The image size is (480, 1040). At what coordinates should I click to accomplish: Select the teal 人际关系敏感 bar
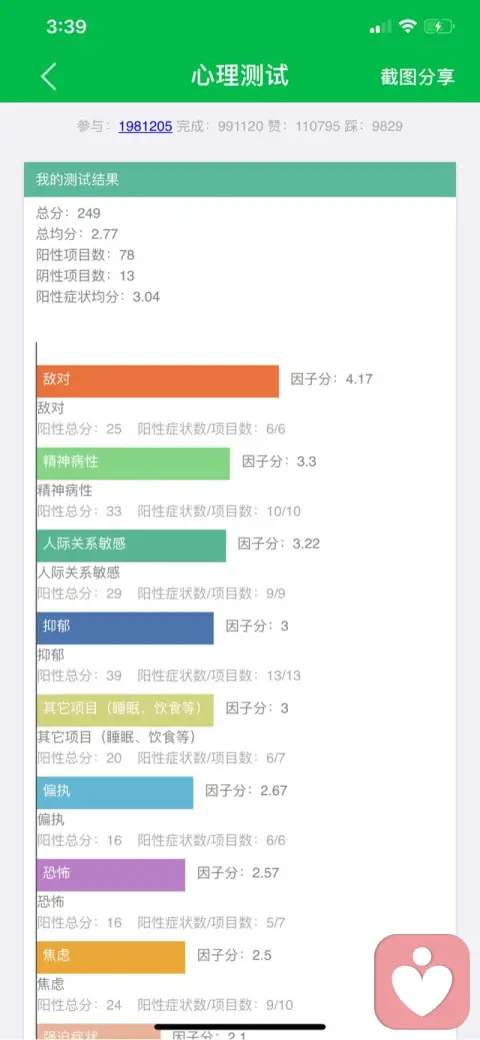[x=131, y=545]
